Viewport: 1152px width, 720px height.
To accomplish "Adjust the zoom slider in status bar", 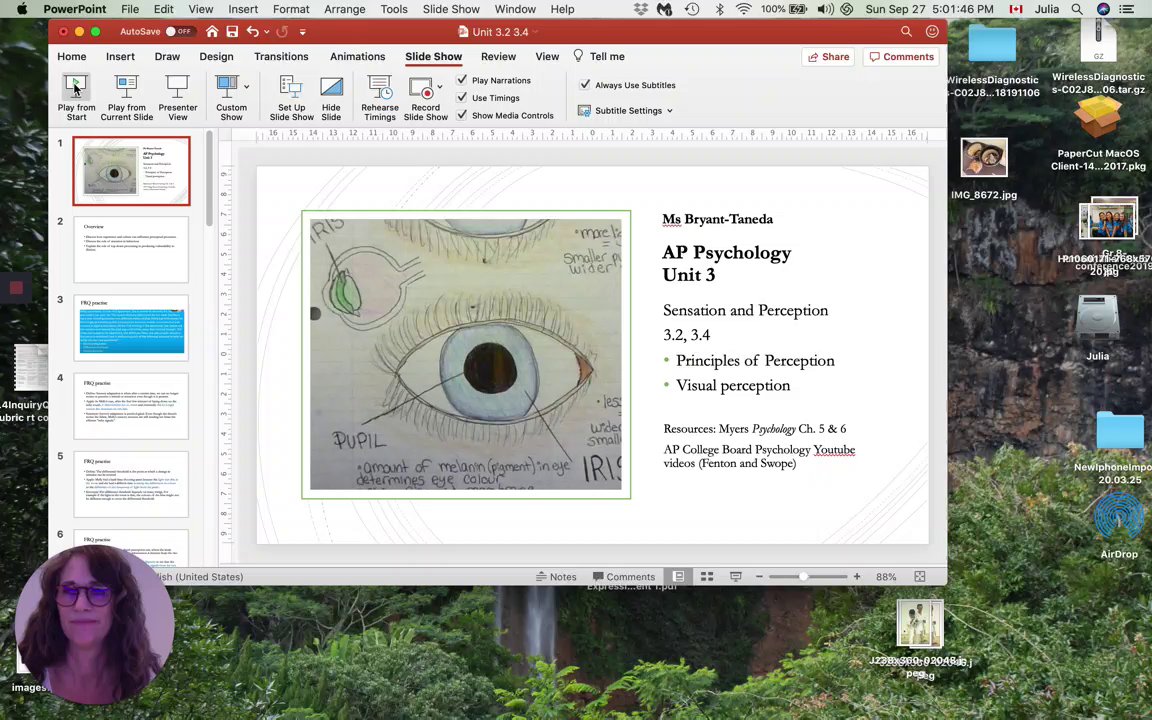I will pyautogui.click(x=805, y=577).
